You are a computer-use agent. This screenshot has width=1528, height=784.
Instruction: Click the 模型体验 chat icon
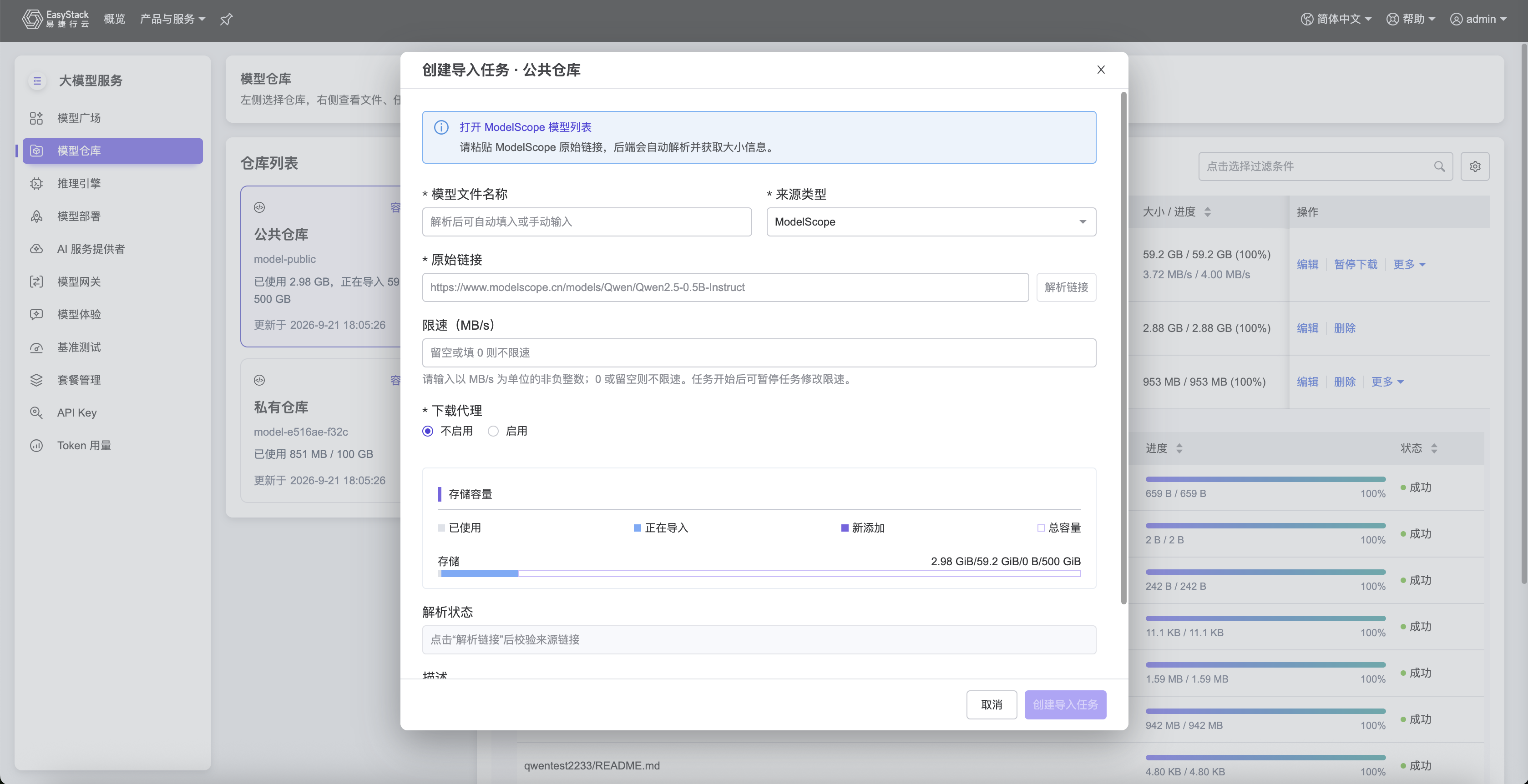37,315
